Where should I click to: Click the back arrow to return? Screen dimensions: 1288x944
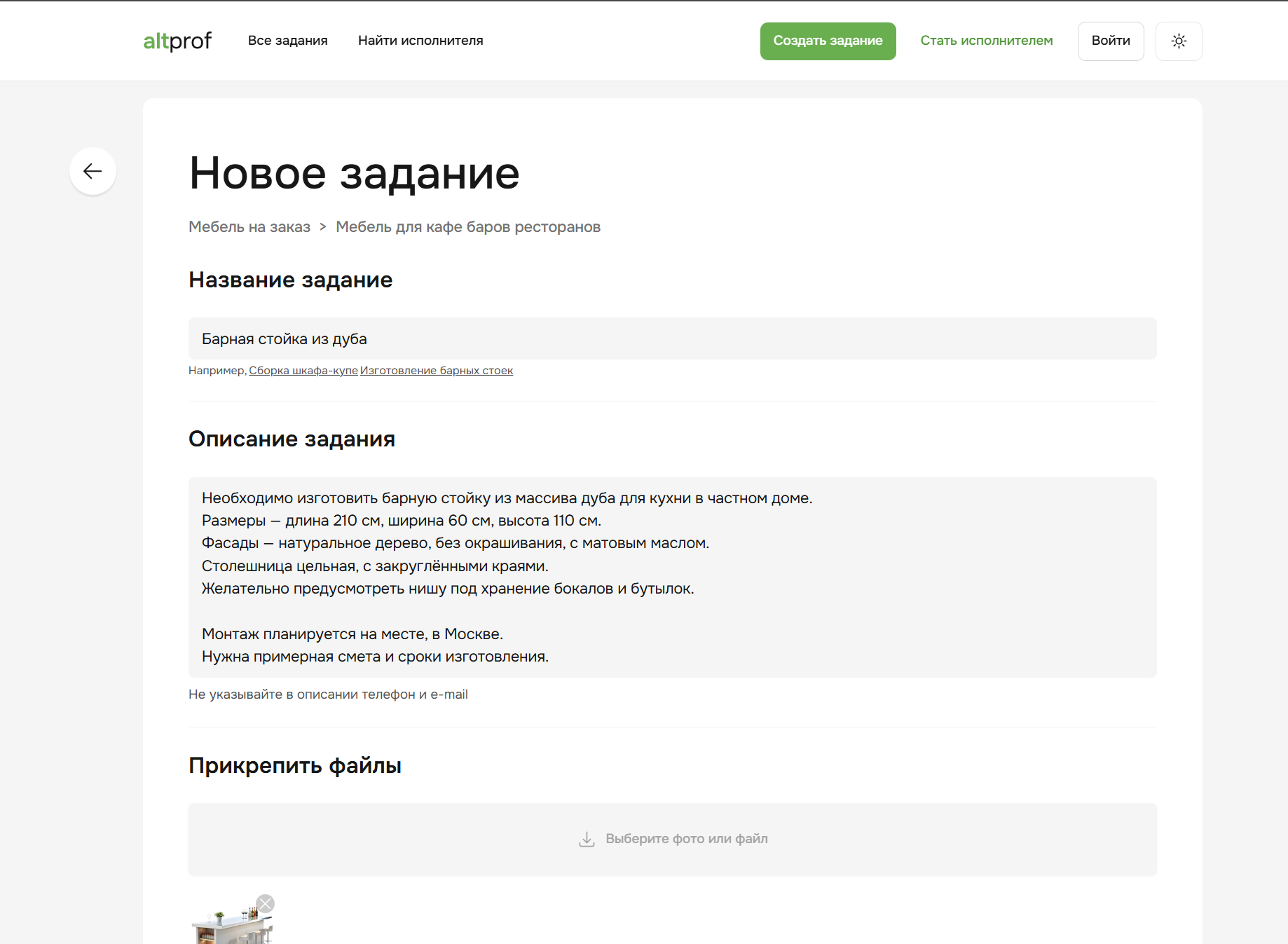point(93,170)
